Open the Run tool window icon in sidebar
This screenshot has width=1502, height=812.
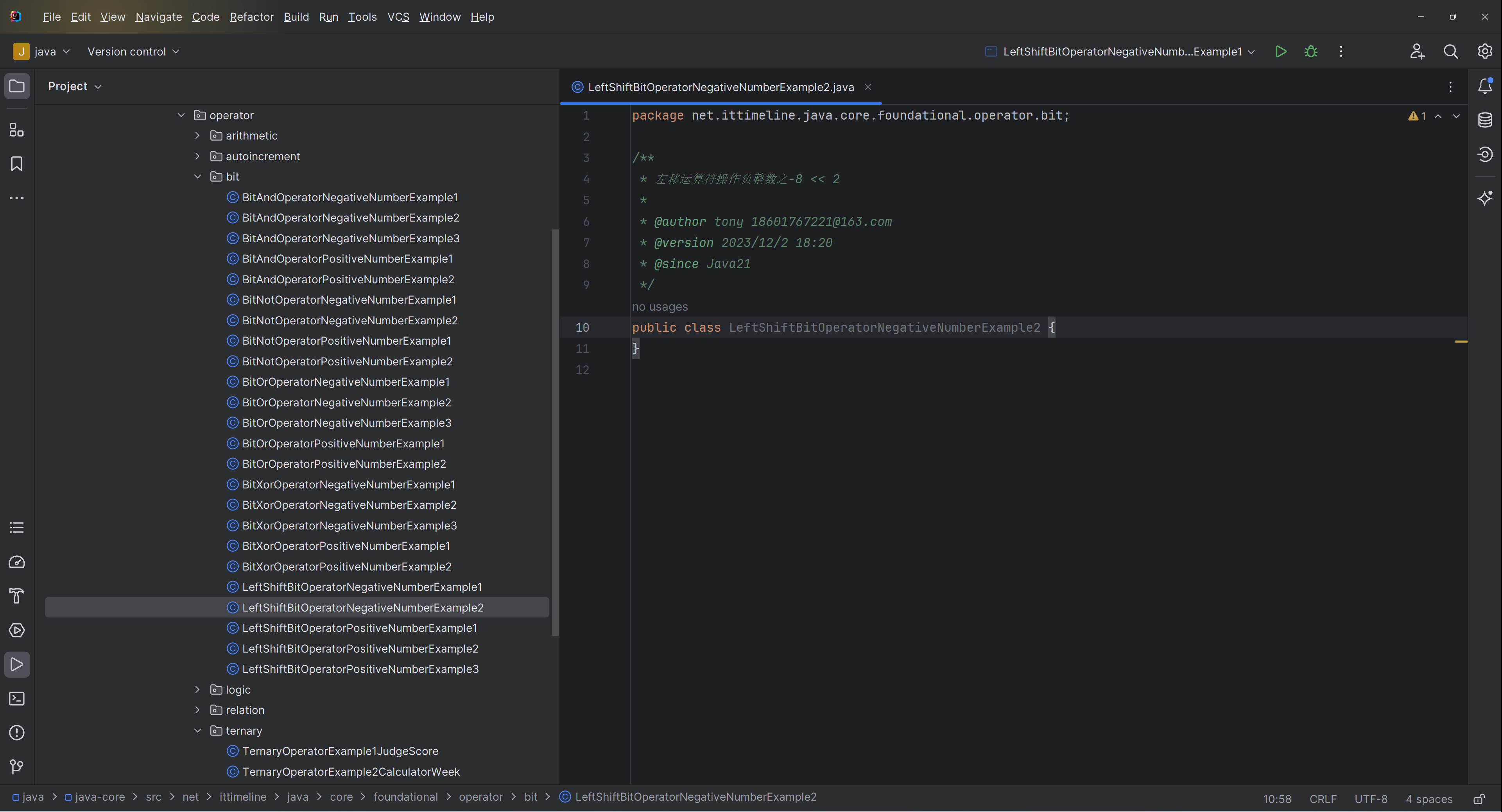coord(17,665)
